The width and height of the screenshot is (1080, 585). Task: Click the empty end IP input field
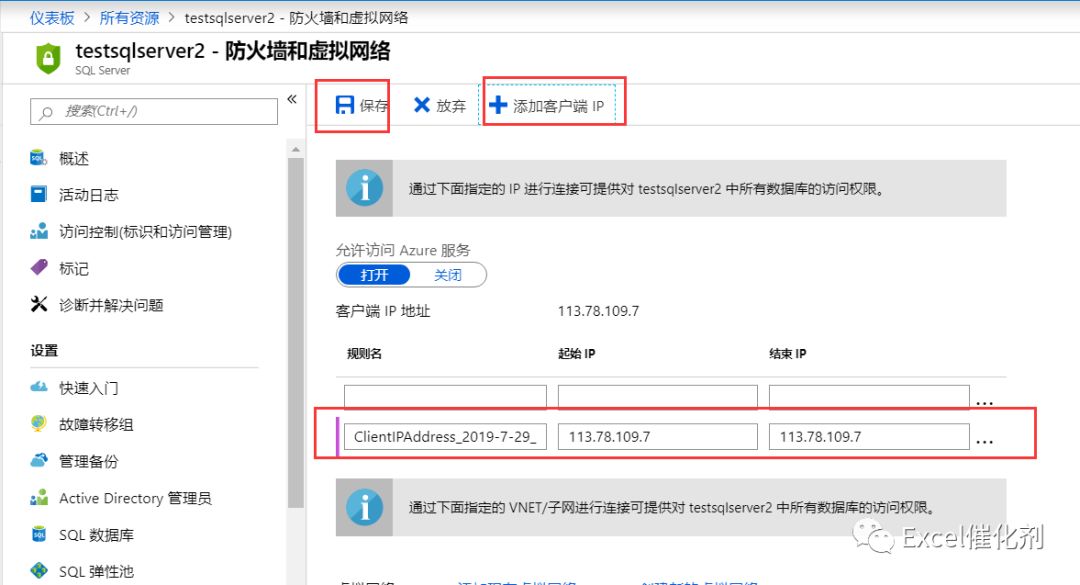click(x=869, y=396)
